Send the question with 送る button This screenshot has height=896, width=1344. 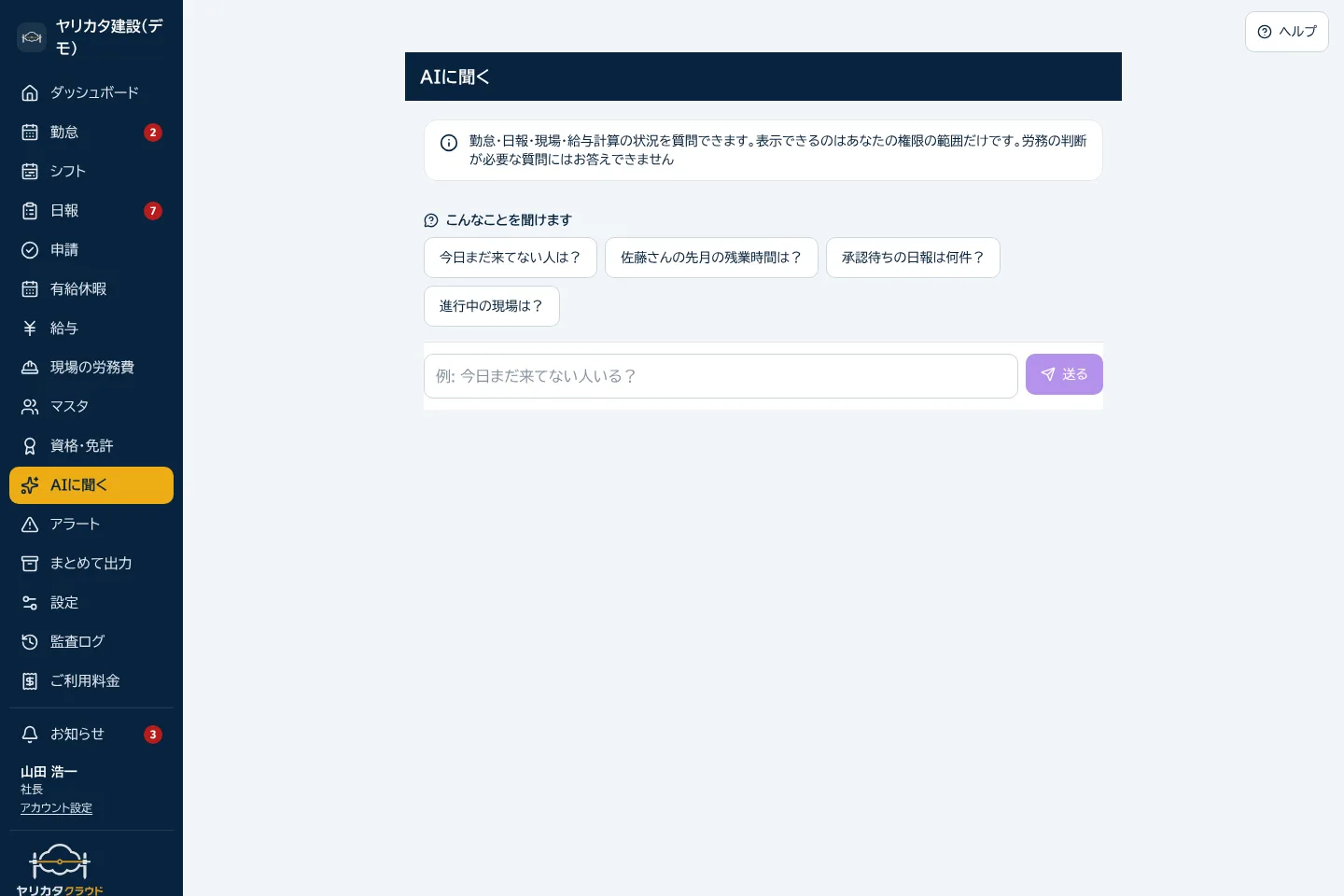[1064, 374]
